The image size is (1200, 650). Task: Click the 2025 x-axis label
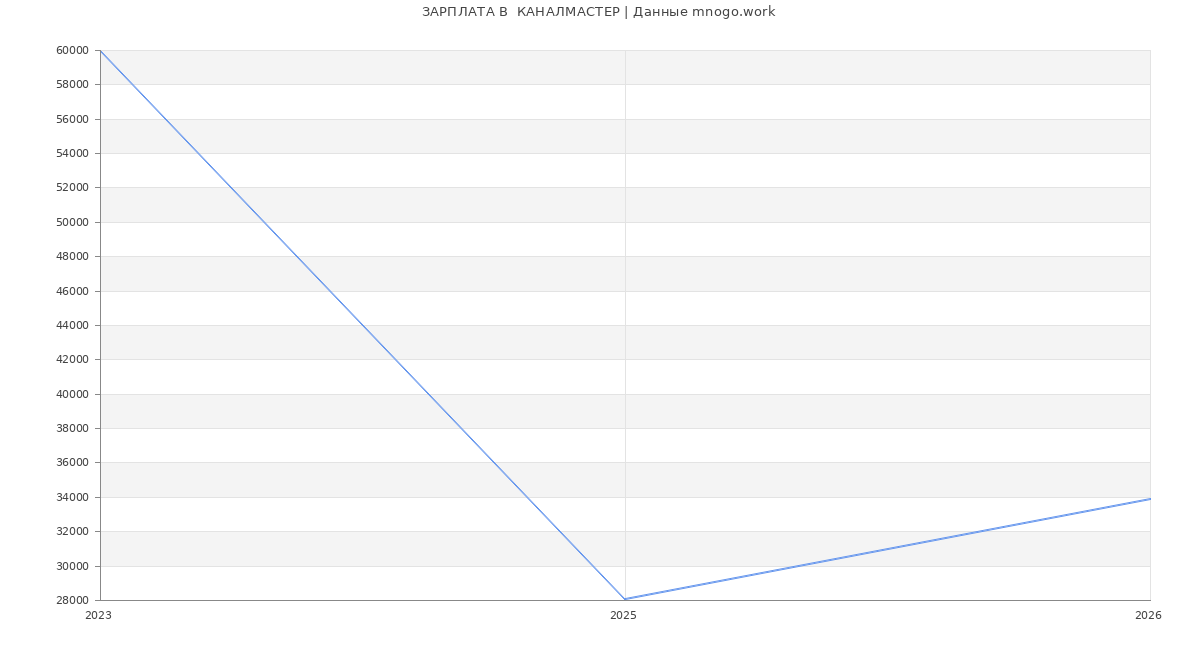click(x=623, y=615)
